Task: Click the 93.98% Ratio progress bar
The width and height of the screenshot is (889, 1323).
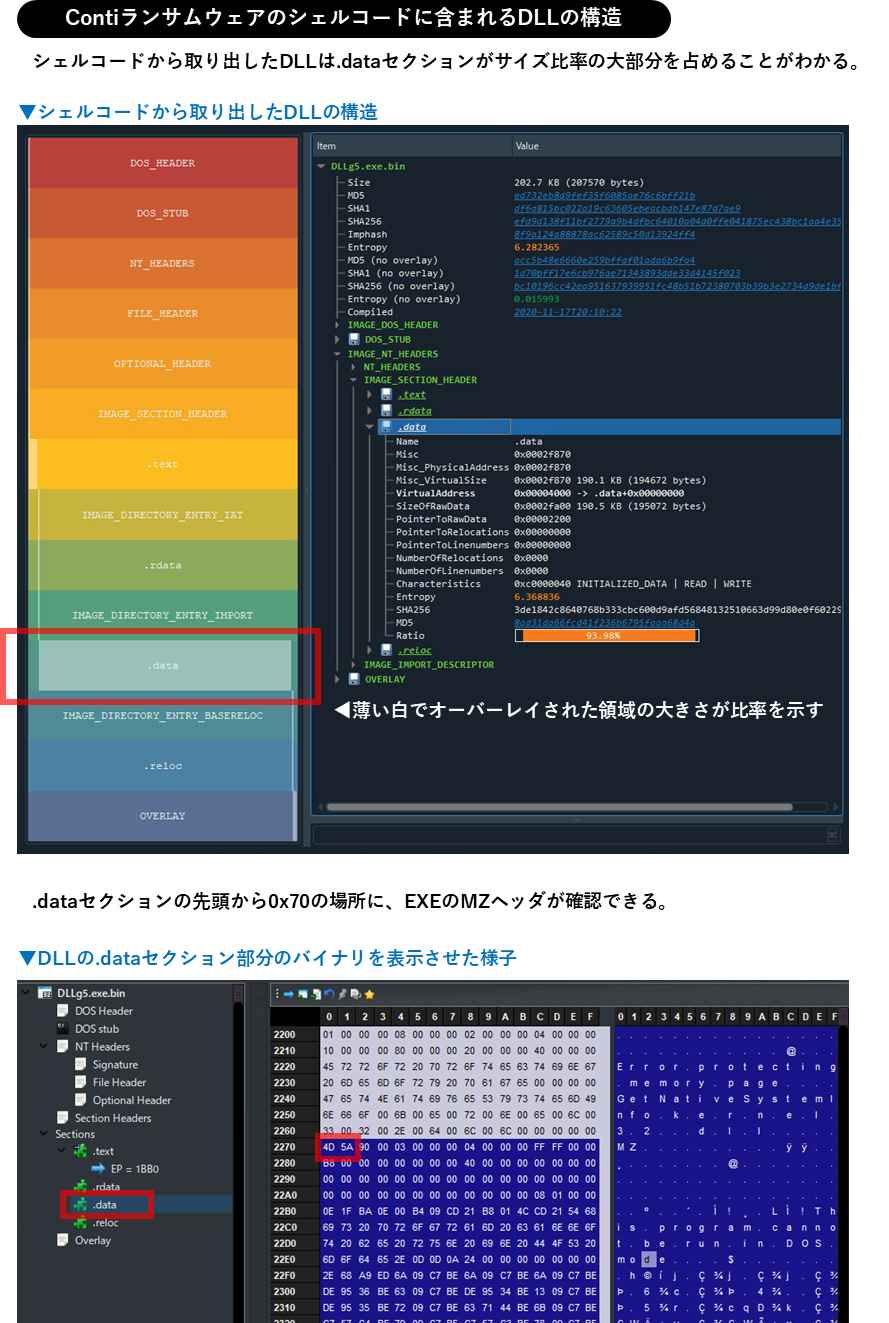Action: click(607, 634)
